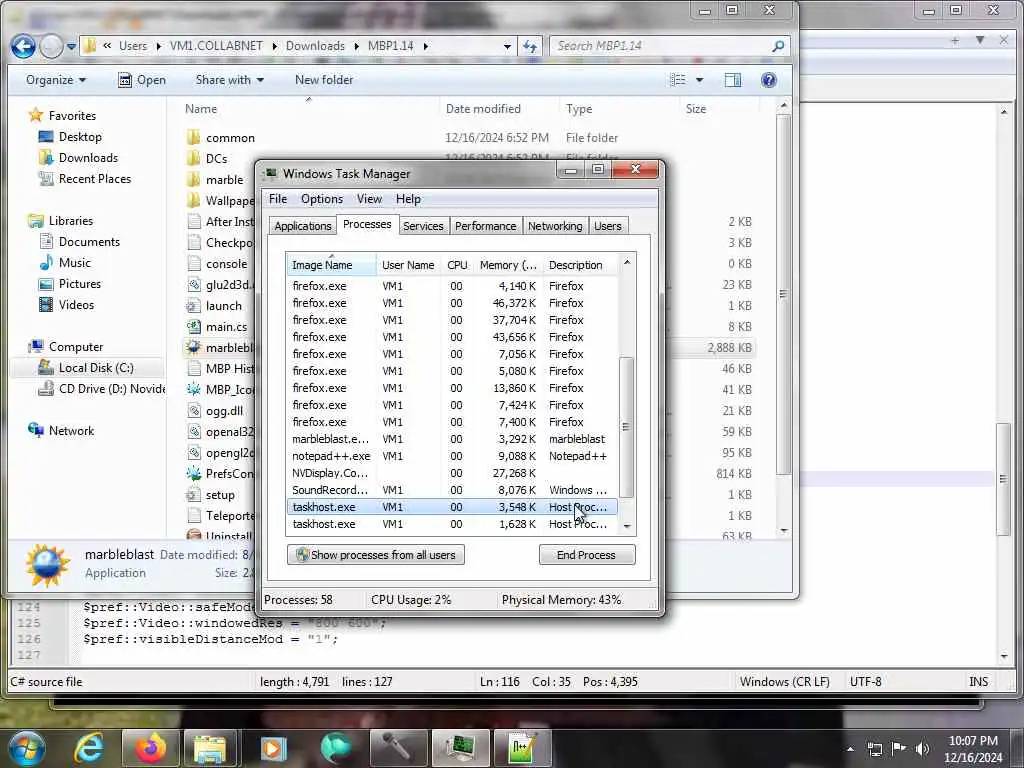Select the marbleblast.exe process row
1024x768 pixels.
(x=452, y=439)
